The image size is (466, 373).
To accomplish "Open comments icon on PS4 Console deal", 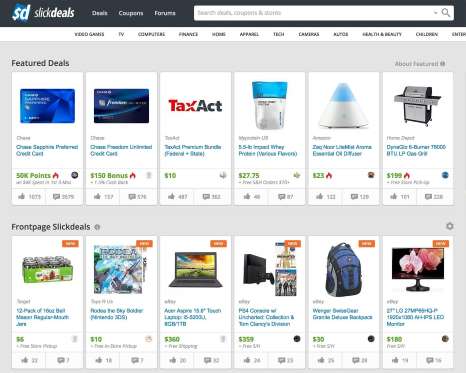I will coord(281,360).
